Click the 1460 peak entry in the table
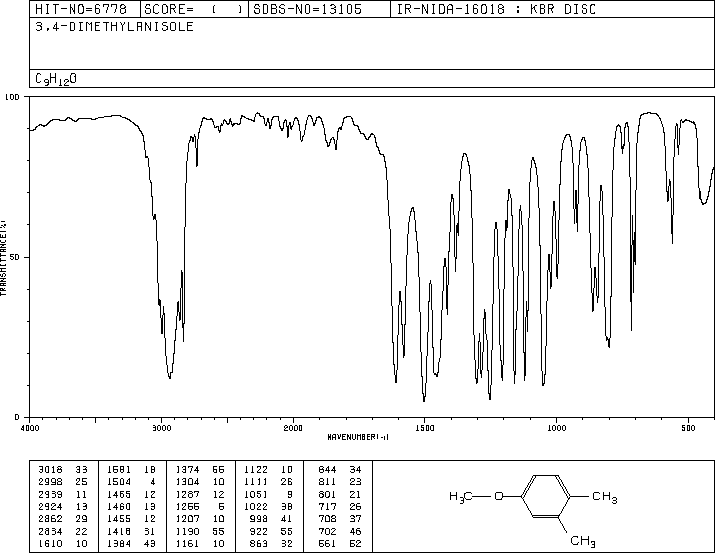The height and width of the screenshot is (553, 715). [x=131, y=506]
